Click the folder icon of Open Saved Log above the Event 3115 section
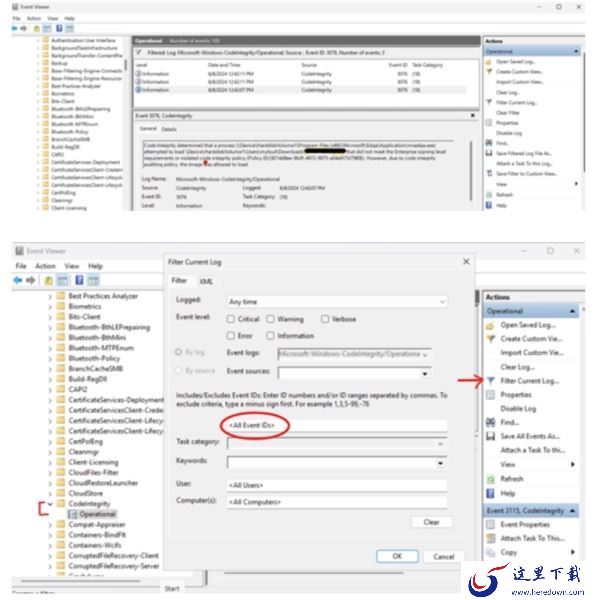594x600 pixels. (490, 326)
